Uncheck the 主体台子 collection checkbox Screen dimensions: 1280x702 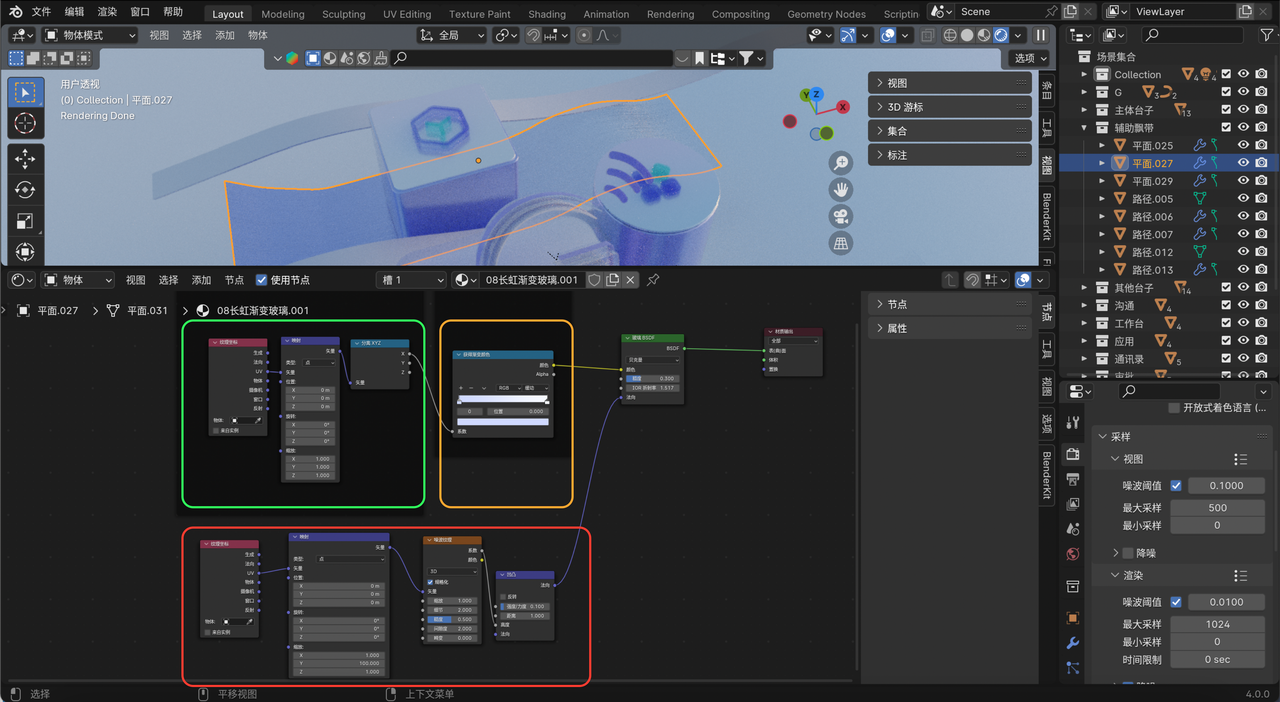1225,110
